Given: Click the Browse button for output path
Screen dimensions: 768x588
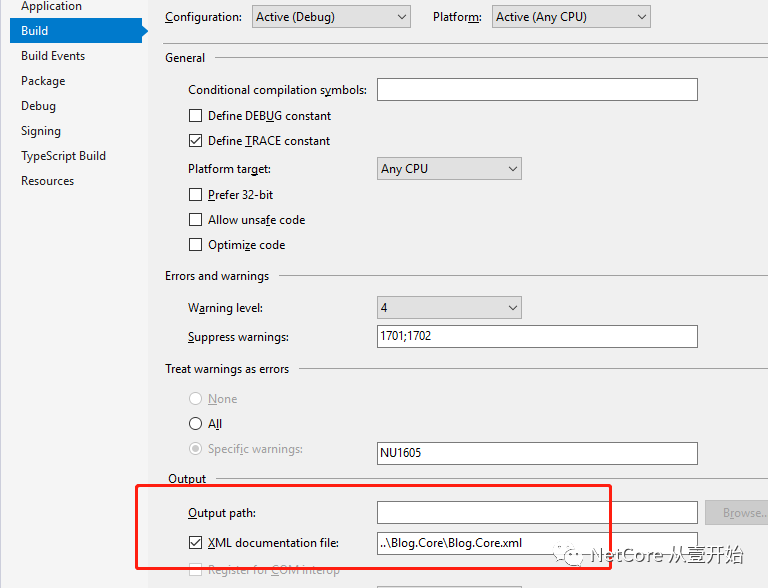Looking at the screenshot, I should tap(737, 513).
